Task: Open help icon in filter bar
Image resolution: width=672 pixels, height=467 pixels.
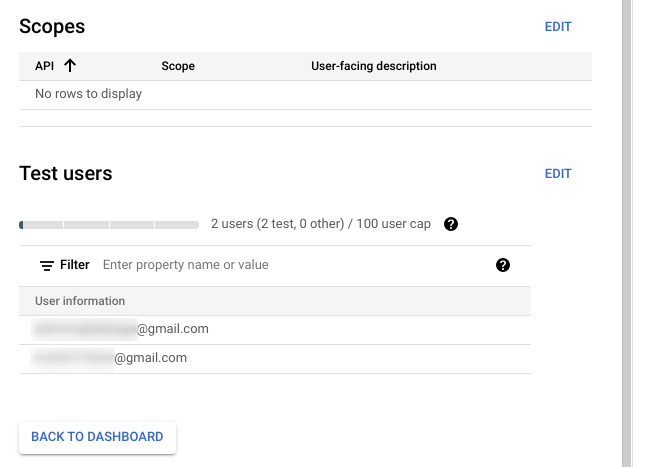Action: [x=503, y=265]
